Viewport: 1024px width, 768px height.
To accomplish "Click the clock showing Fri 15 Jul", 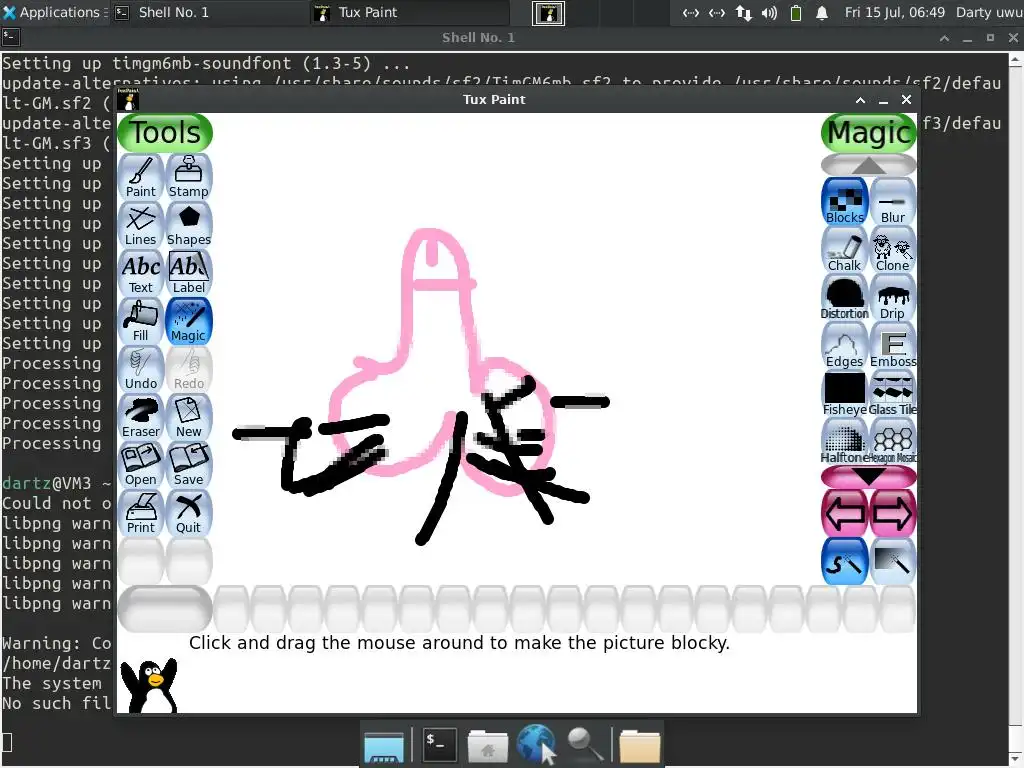I will click(x=894, y=12).
